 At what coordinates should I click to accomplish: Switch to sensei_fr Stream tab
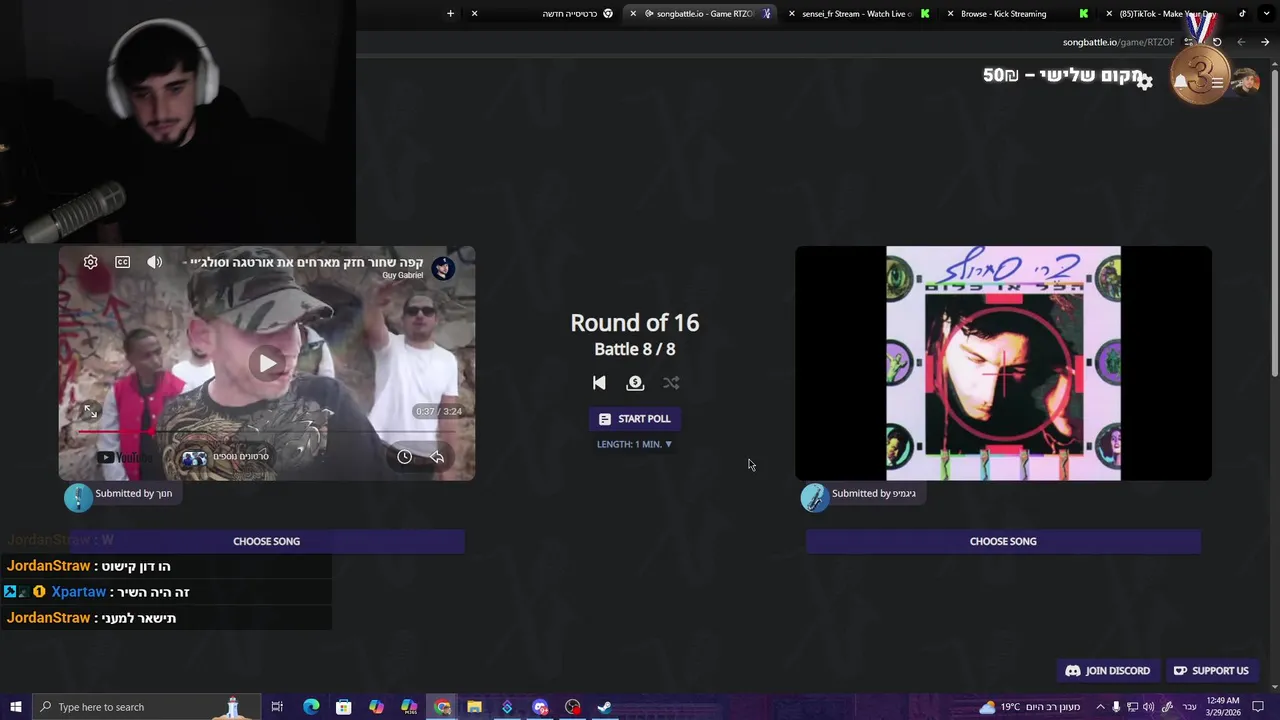857,14
